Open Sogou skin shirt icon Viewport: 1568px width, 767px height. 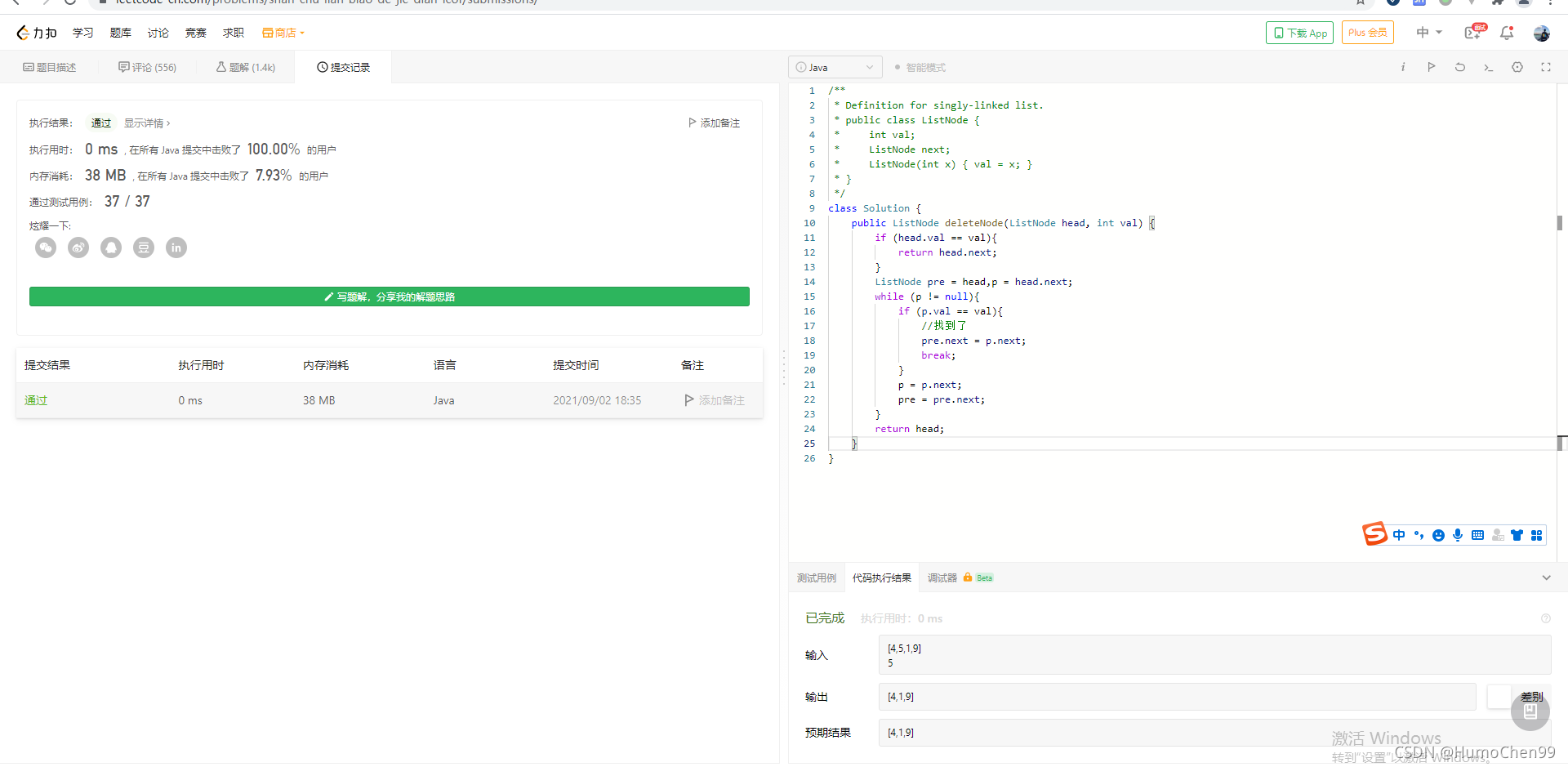tap(1517, 535)
